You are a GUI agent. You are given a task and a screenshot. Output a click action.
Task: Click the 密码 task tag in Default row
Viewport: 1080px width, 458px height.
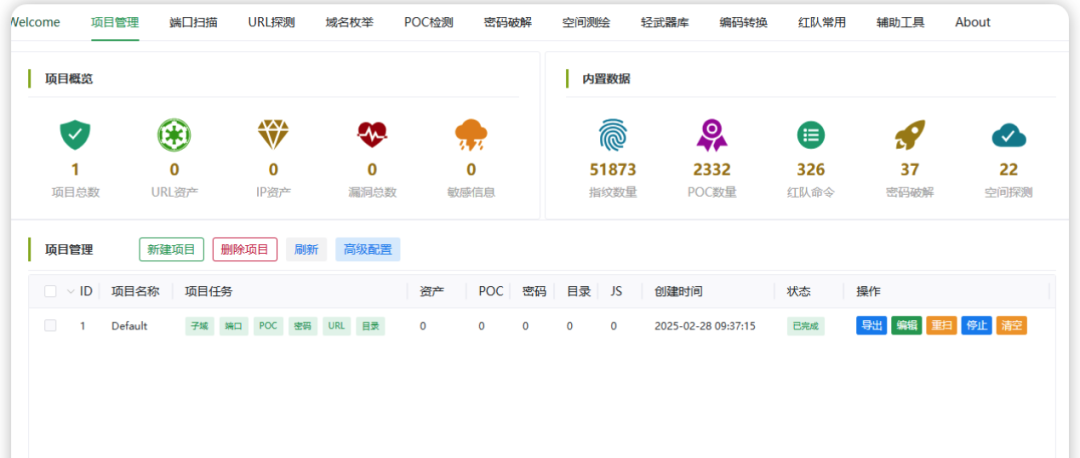point(303,326)
